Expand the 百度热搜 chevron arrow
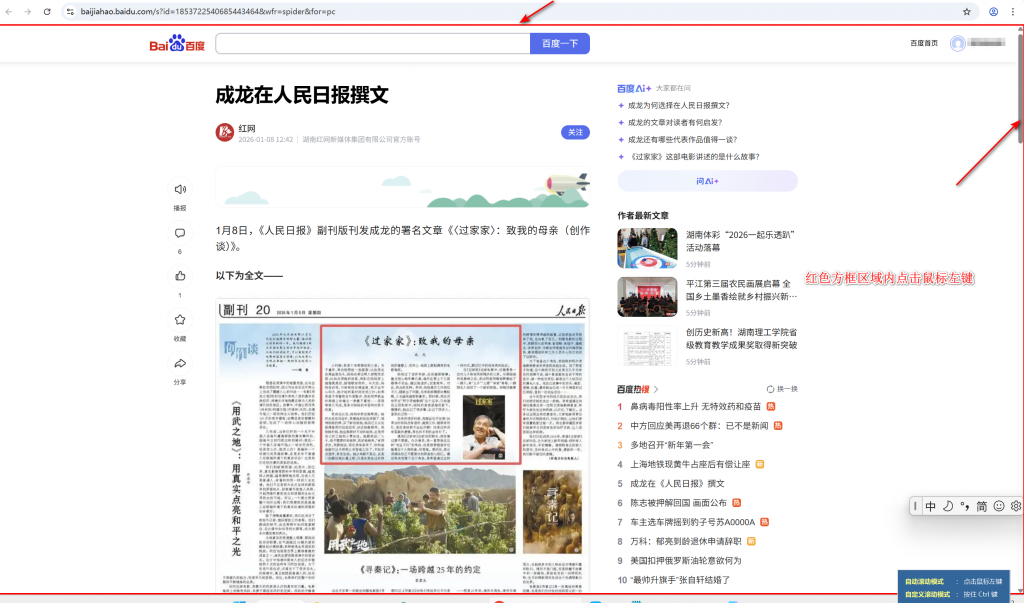 pos(656,389)
